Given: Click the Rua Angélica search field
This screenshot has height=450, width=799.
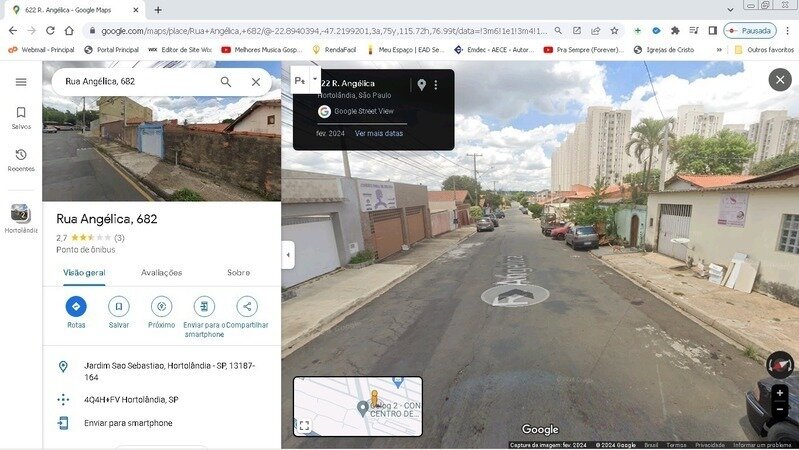Looking at the screenshot, I should [135, 82].
